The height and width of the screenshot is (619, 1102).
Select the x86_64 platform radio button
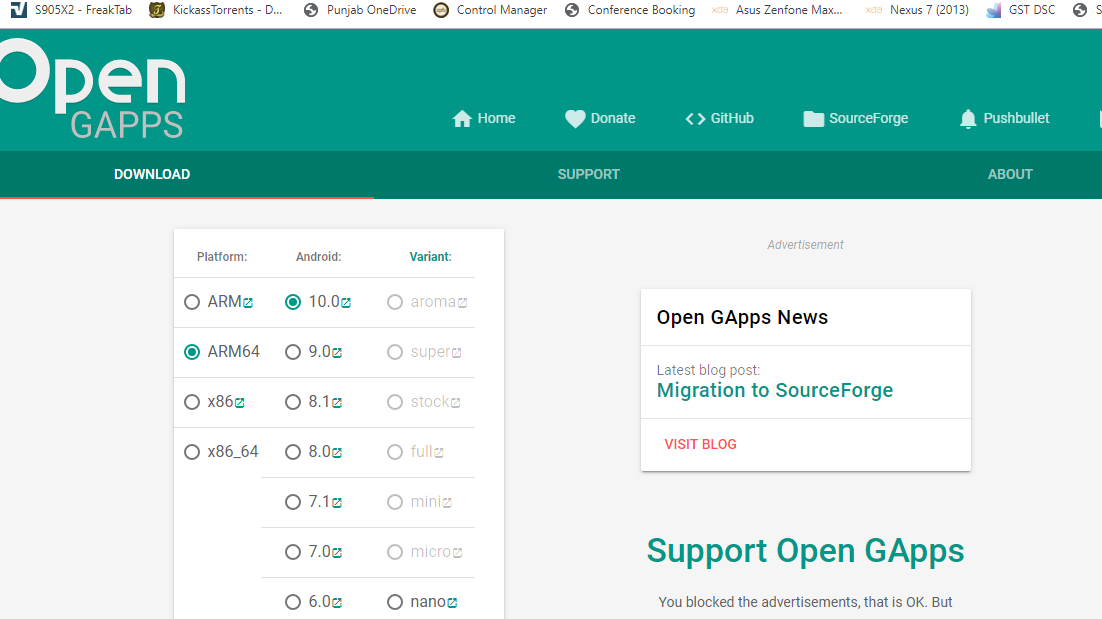pos(192,452)
